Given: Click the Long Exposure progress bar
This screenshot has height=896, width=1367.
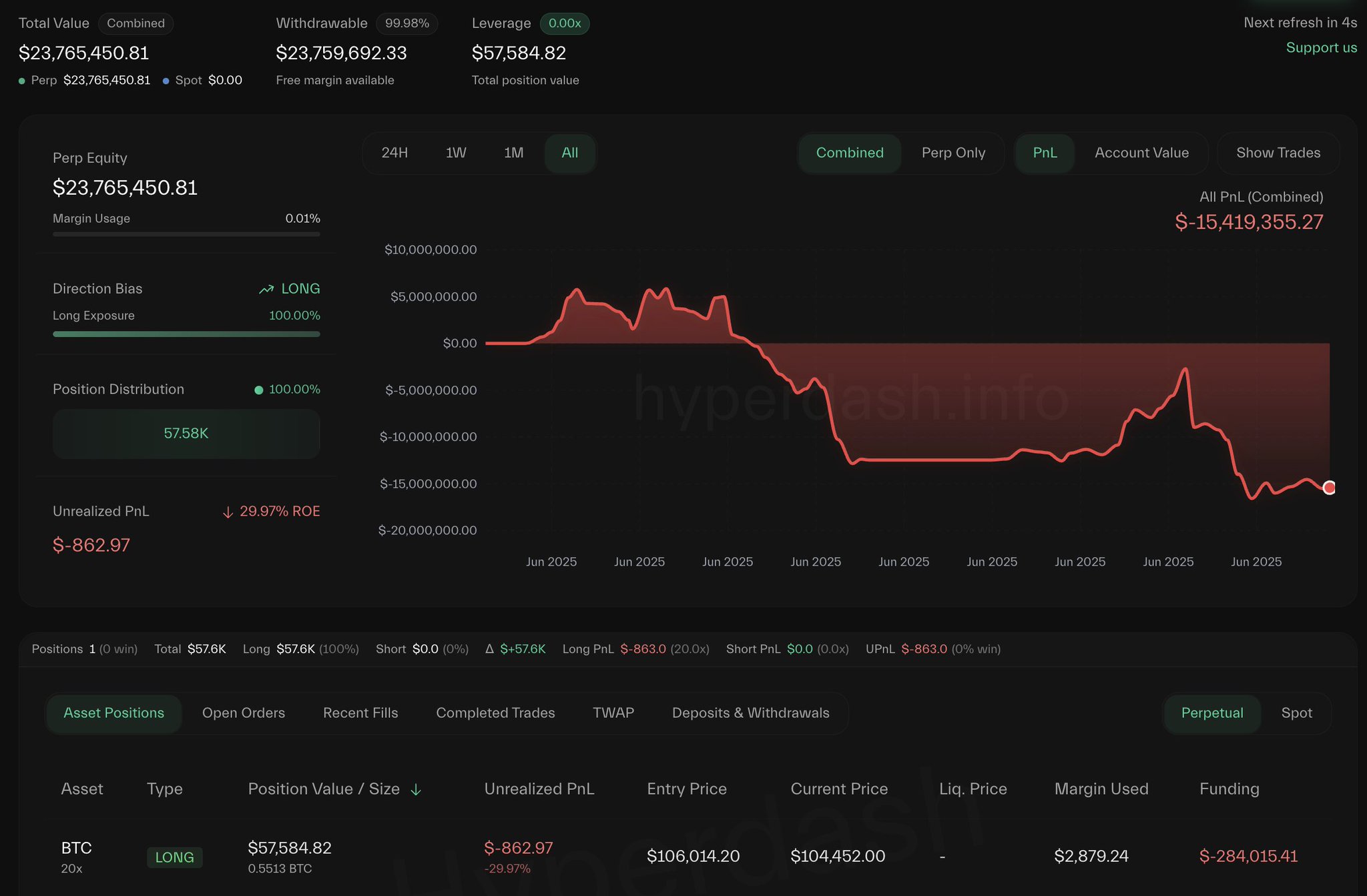Looking at the screenshot, I should (x=186, y=334).
